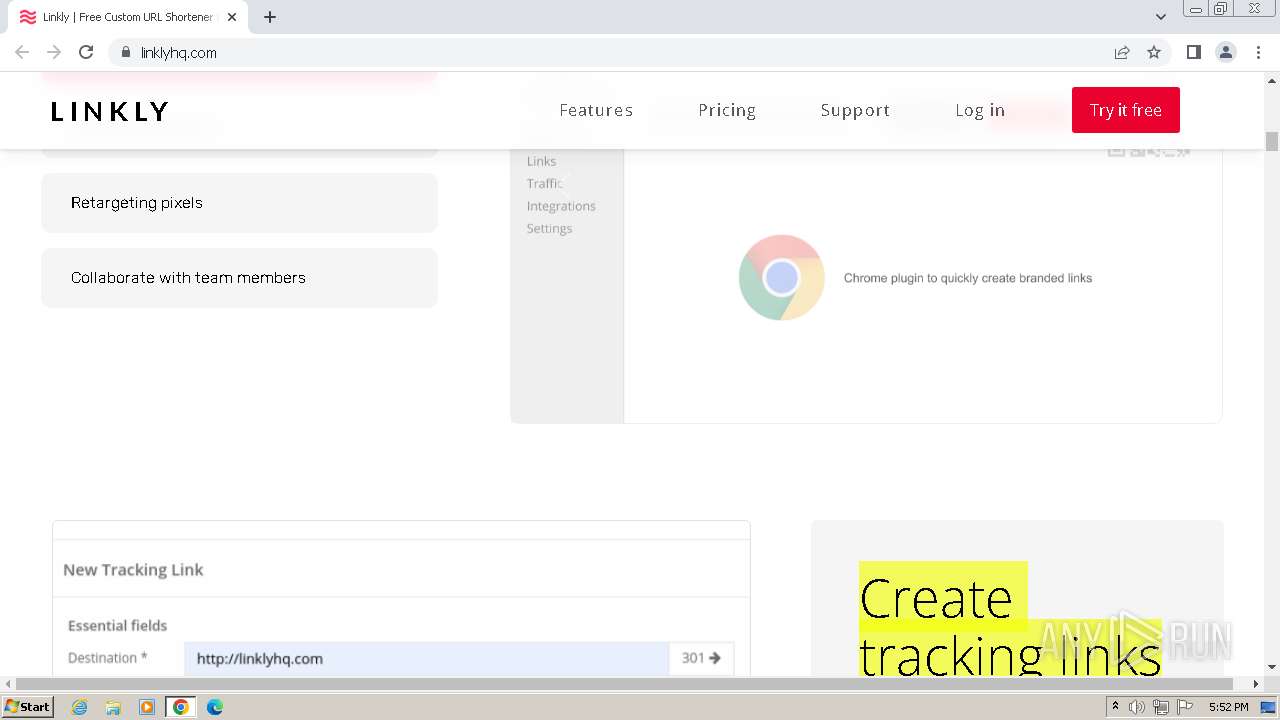Viewport: 1280px width, 720px height.
Task: Share this page icon in address bar
Action: (1122, 52)
